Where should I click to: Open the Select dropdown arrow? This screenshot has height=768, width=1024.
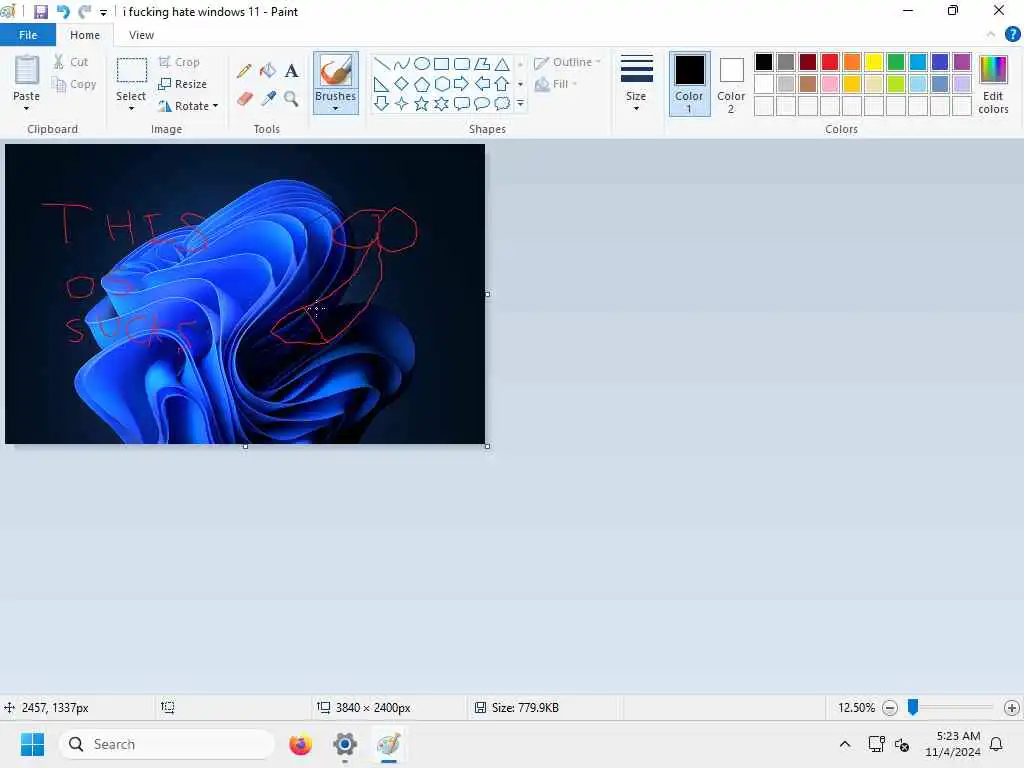pyautogui.click(x=131, y=108)
